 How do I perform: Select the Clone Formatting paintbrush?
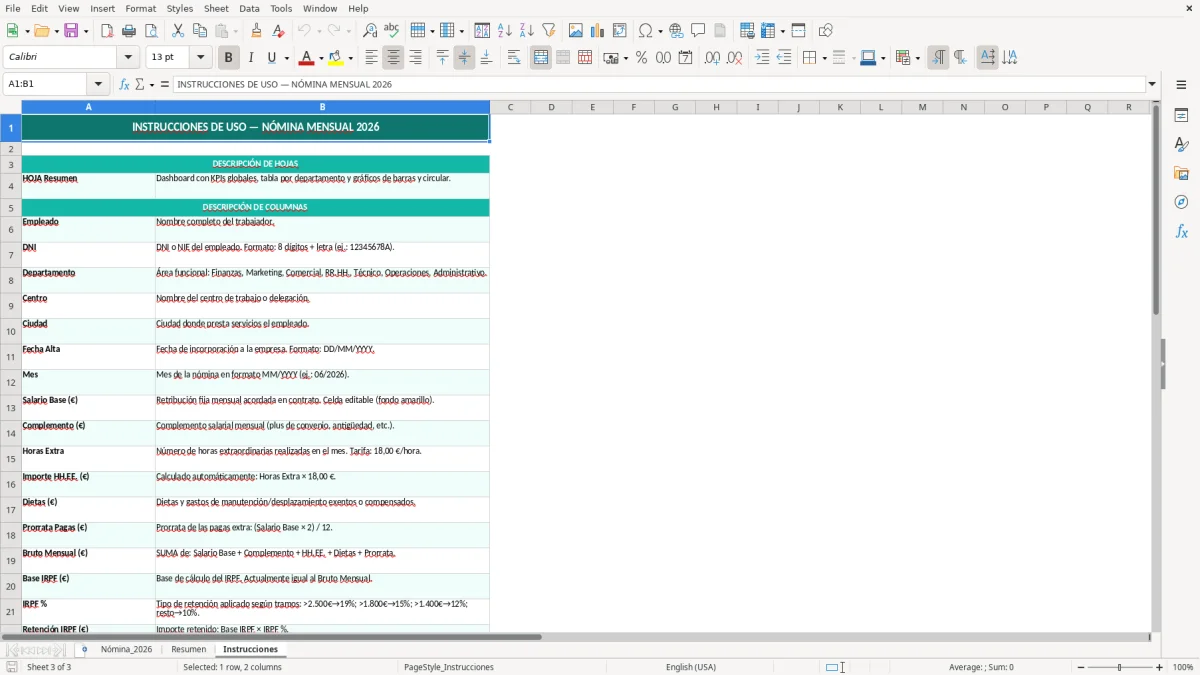point(256,31)
